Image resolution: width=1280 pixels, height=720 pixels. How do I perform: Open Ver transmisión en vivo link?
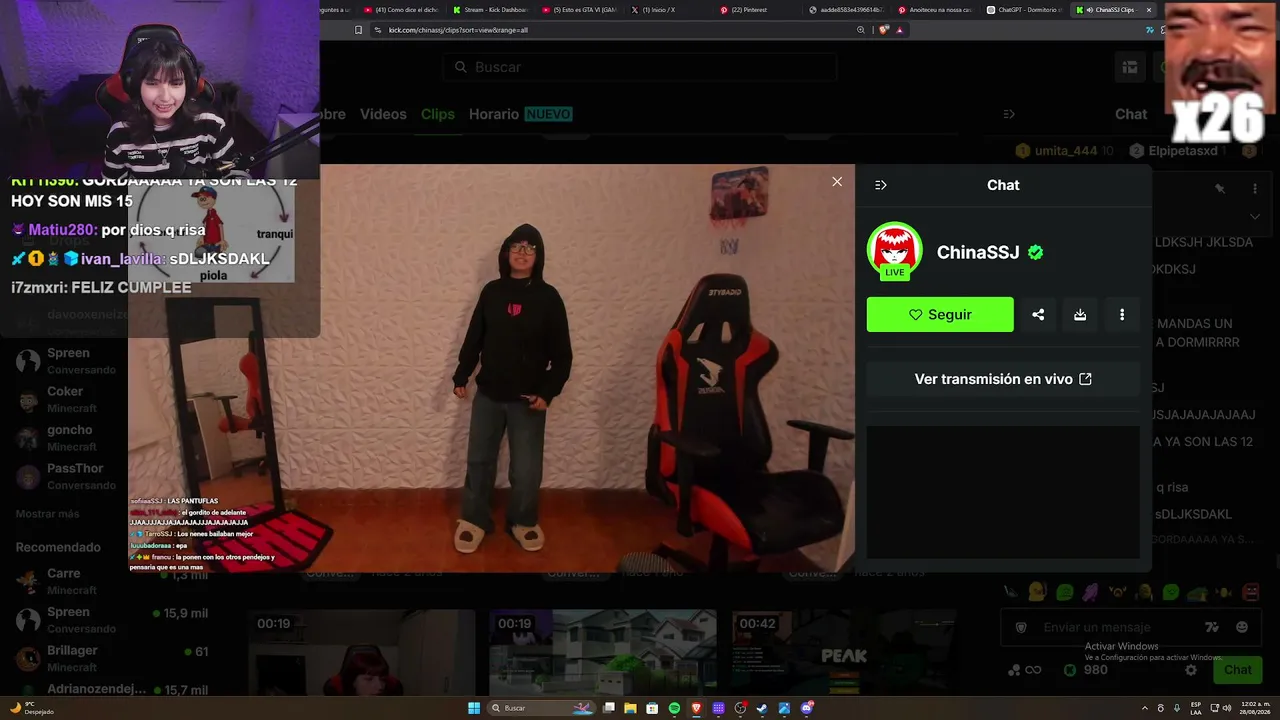tap(1003, 379)
